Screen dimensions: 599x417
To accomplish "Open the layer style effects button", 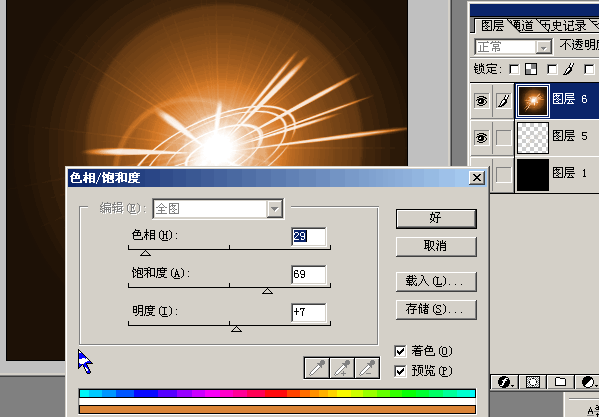I will [506, 381].
